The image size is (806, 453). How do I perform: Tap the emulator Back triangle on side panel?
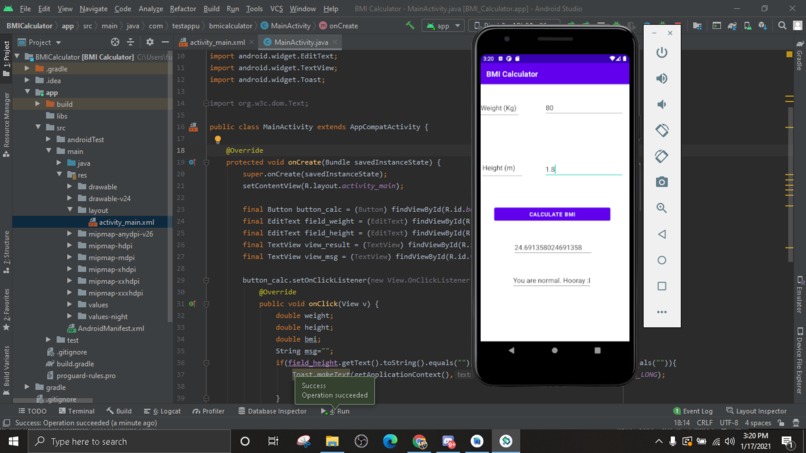tap(662, 234)
